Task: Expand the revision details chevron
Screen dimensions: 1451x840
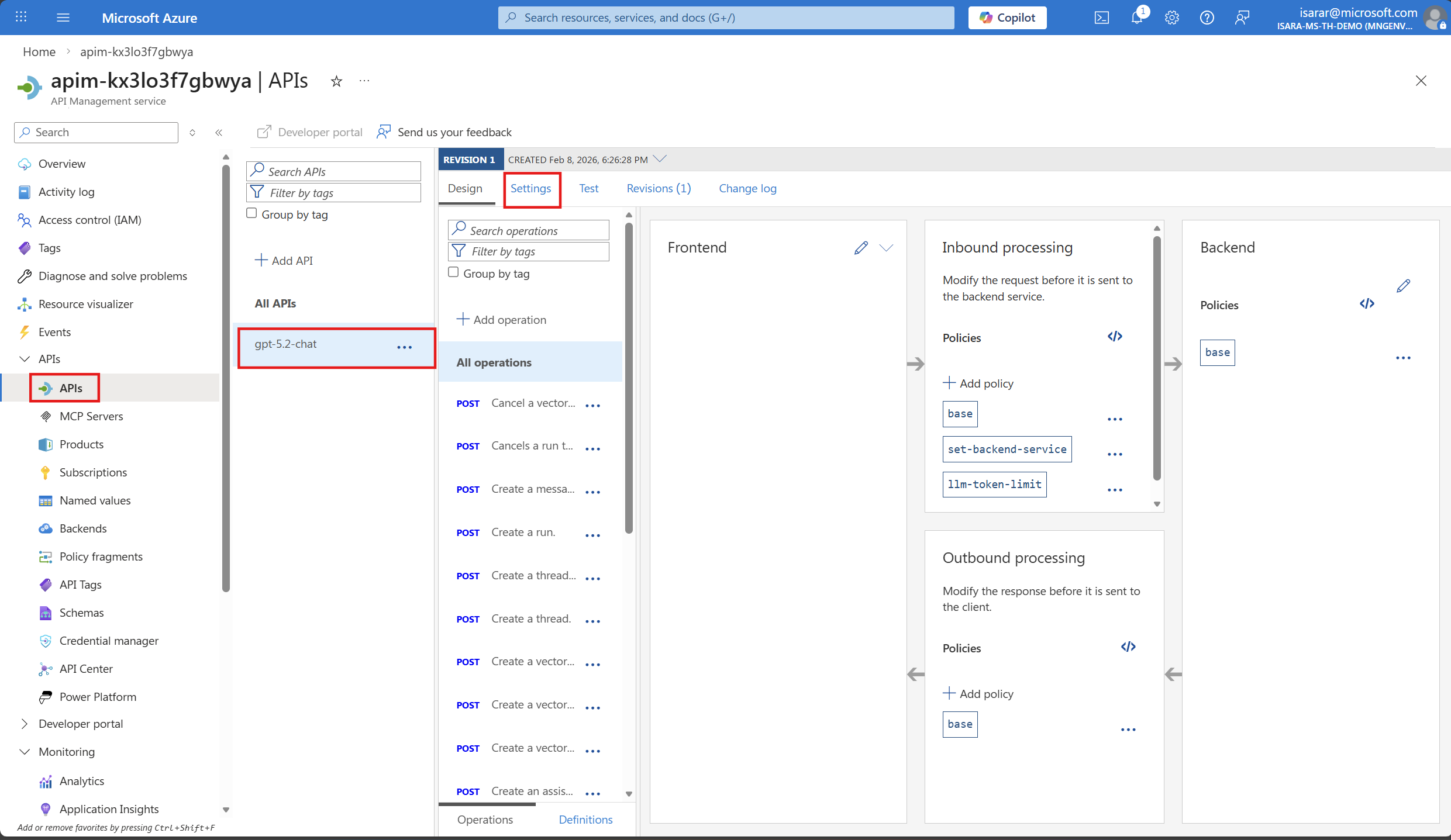Action: (660, 159)
